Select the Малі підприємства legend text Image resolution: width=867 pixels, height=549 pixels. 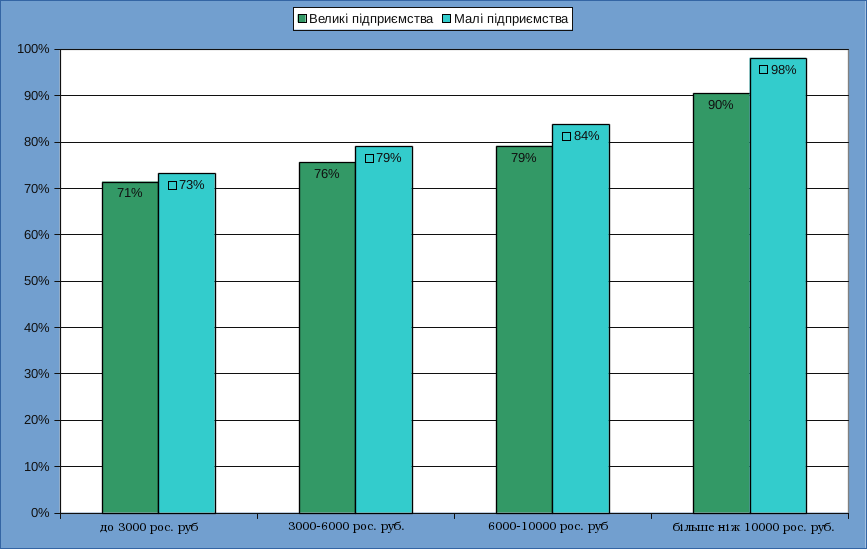pyautogui.click(x=511, y=19)
